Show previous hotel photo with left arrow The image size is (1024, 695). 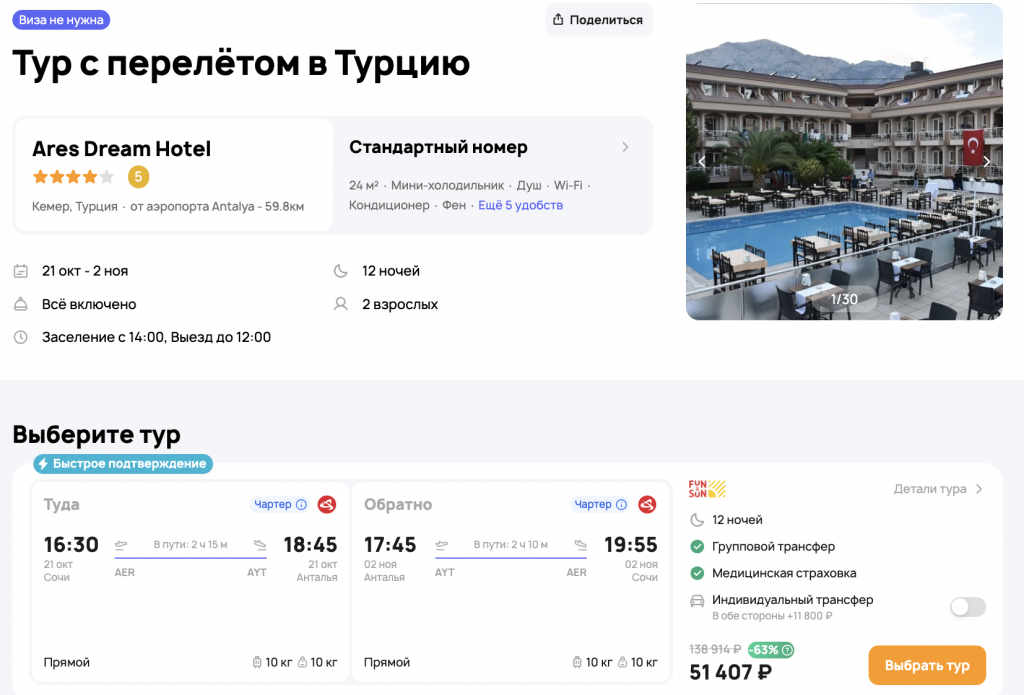coord(702,161)
